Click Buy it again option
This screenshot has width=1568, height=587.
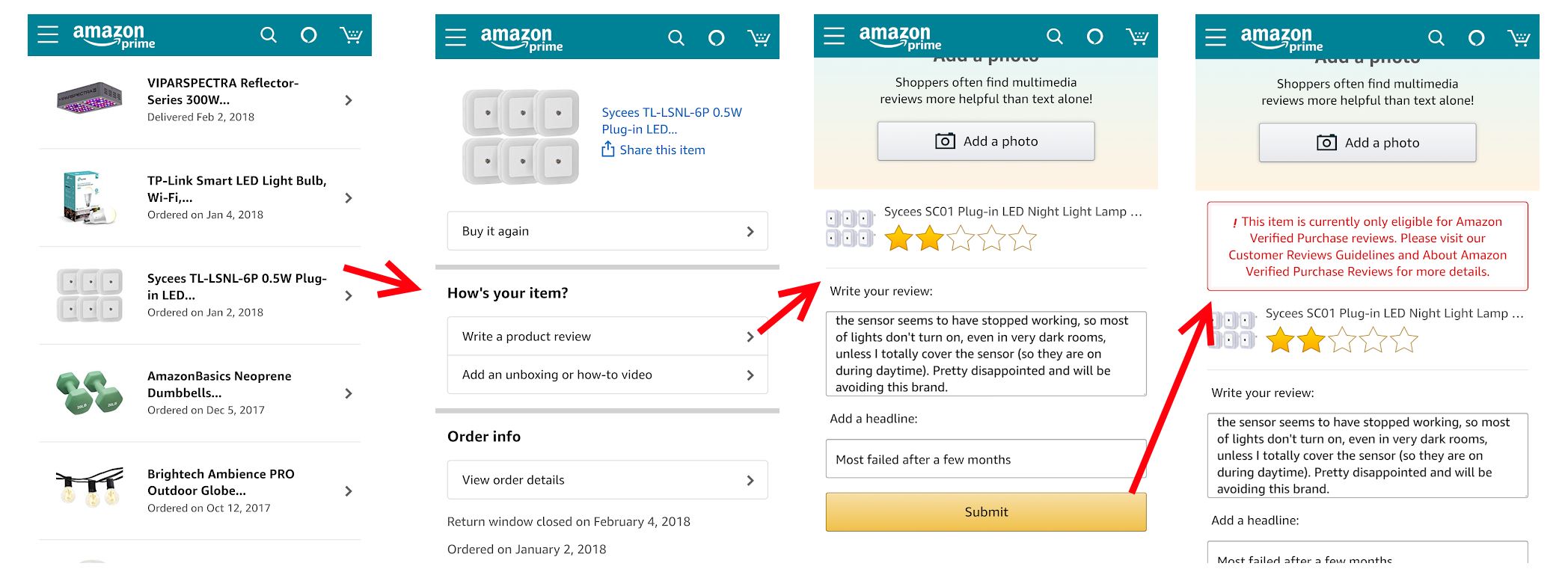click(x=607, y=231)
